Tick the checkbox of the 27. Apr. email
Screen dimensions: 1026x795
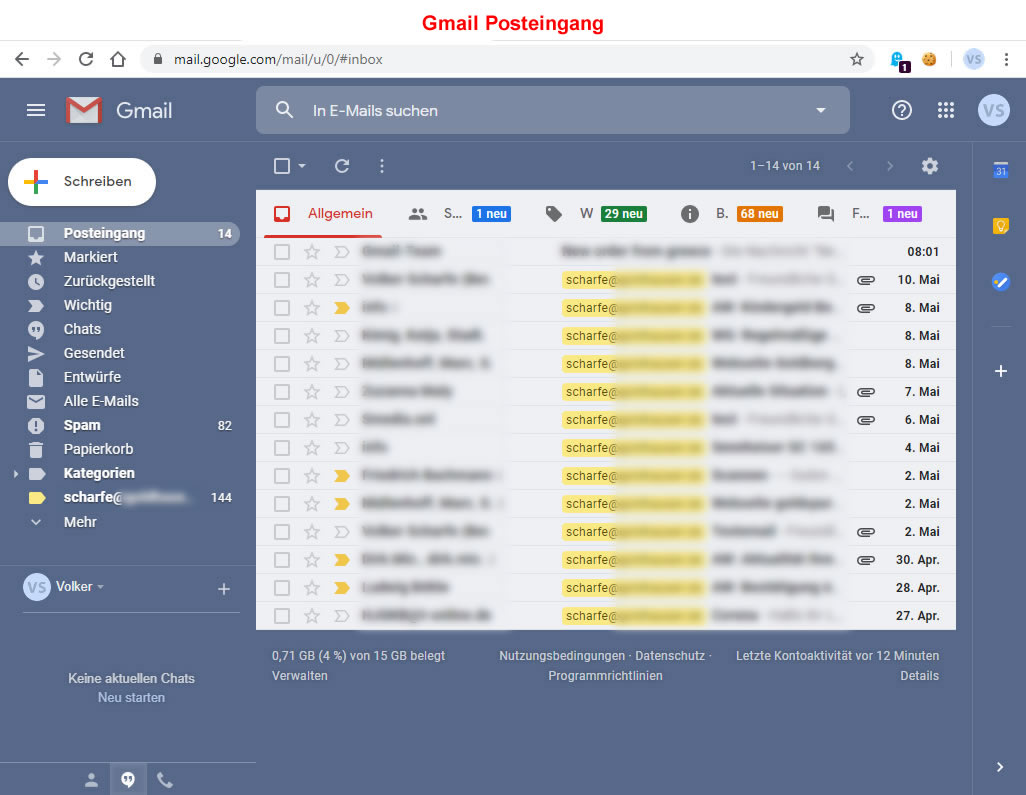pos(282,616)
